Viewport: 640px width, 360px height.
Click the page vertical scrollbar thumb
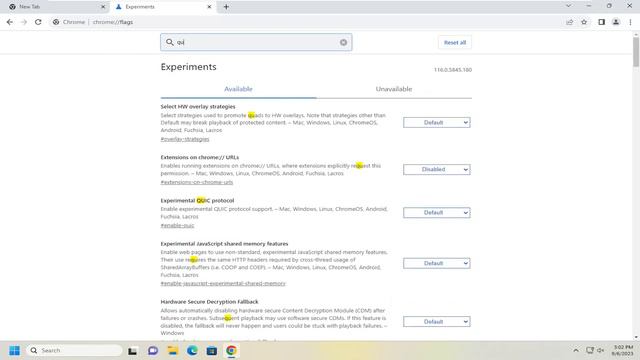click(636, 52)
